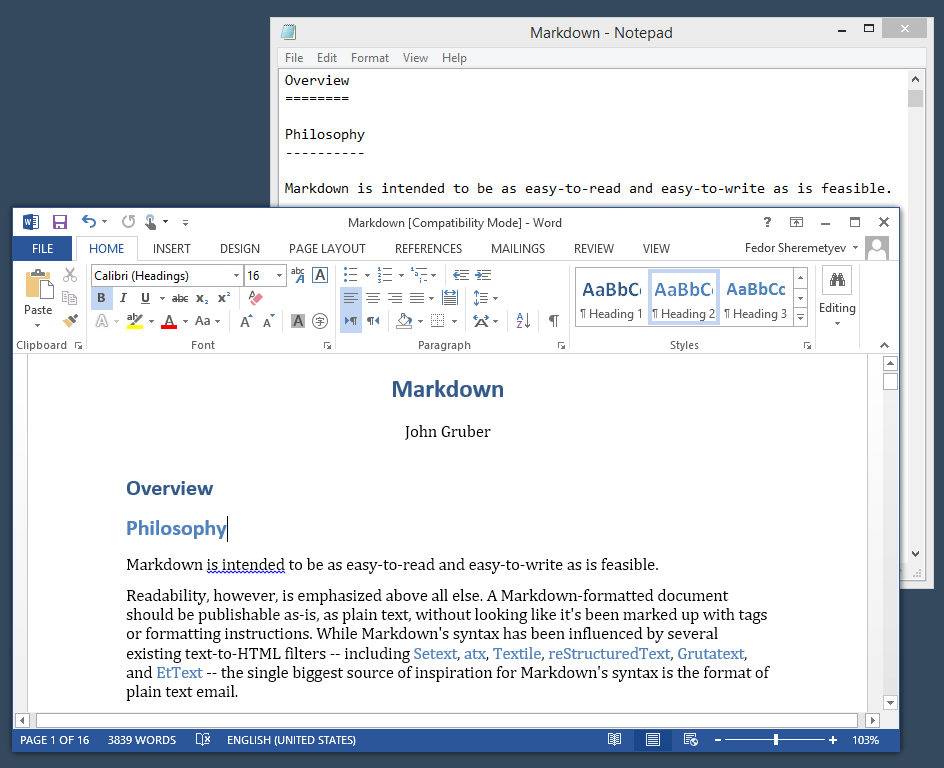Viewport: 944px width, 768px height.
Task: Toggle Italic formatting
Action: coord(122,297)
